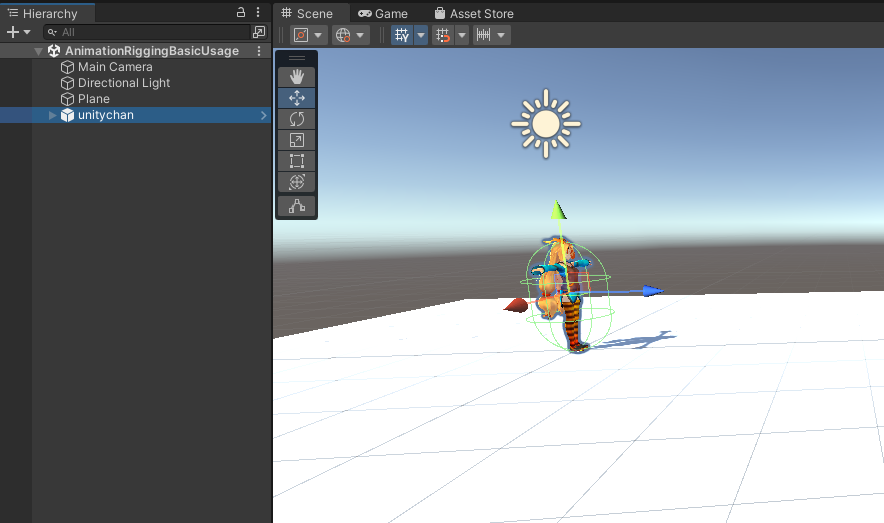Toggle grid snapping button
884x523 pixels.
(443, 35)
